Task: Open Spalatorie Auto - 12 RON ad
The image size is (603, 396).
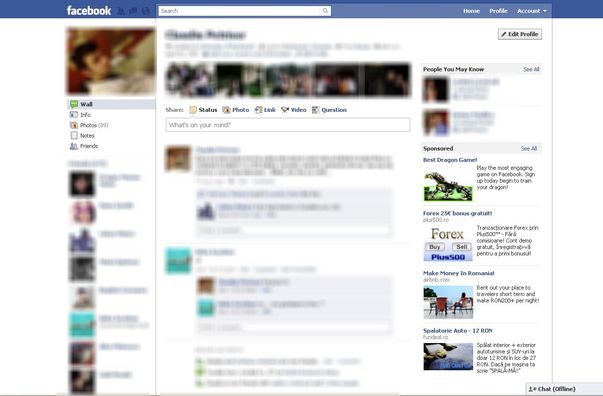Action: click(x=458, y=331)
